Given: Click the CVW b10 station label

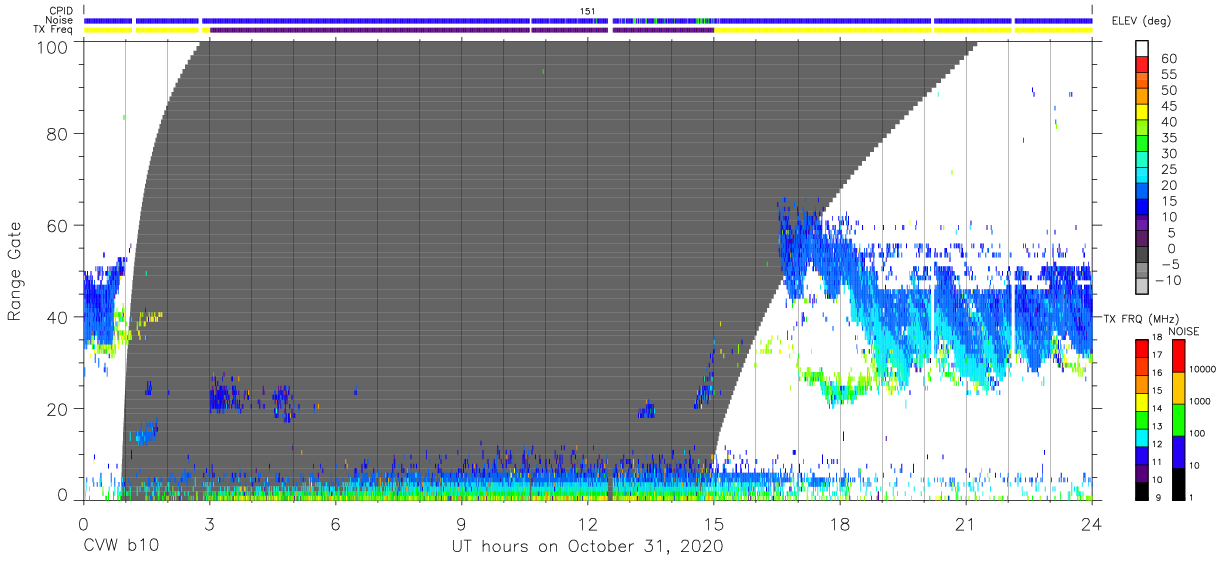Looking at the screenshot, I should point(119,546).
